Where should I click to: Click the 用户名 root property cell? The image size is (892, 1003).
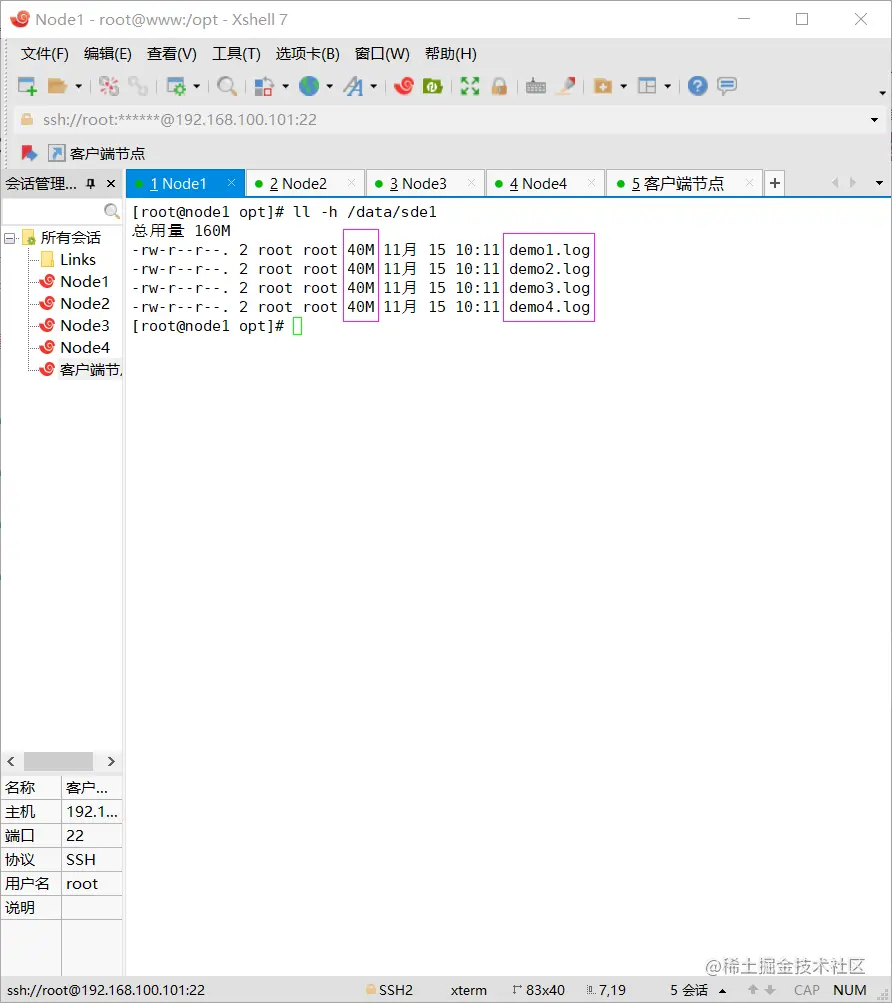coord(92,883)
